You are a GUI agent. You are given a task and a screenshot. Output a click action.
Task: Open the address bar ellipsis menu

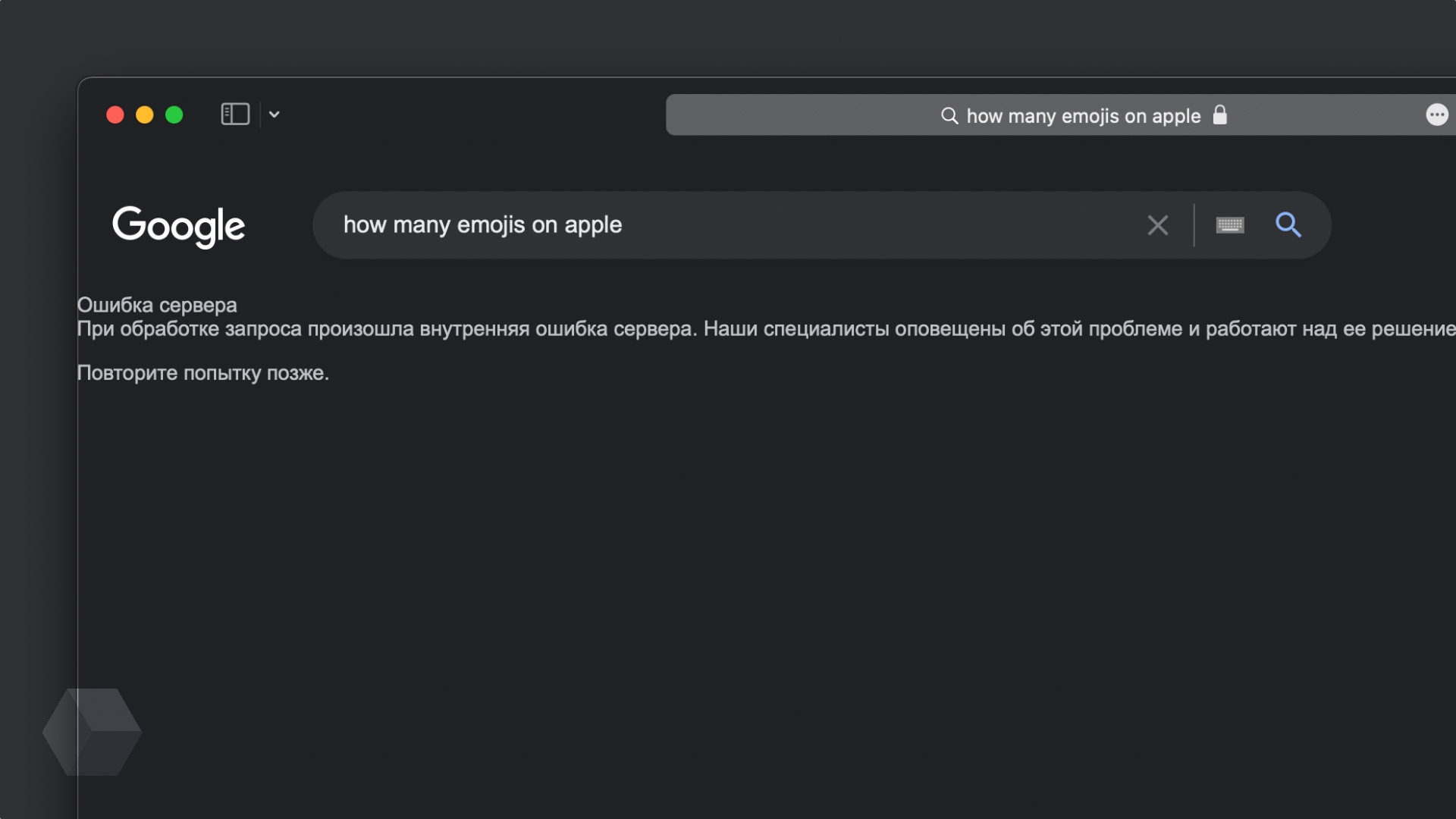1436,115
